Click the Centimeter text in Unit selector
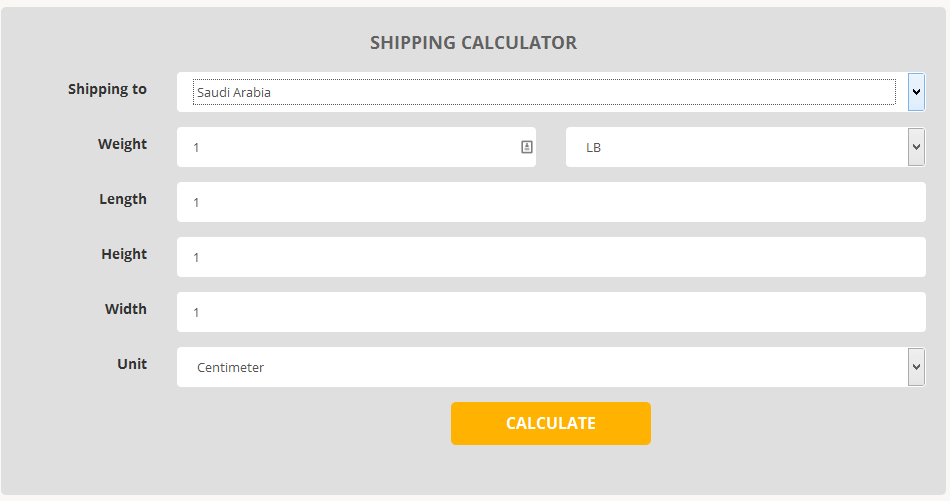950x501 pixels. click(231, 368)
